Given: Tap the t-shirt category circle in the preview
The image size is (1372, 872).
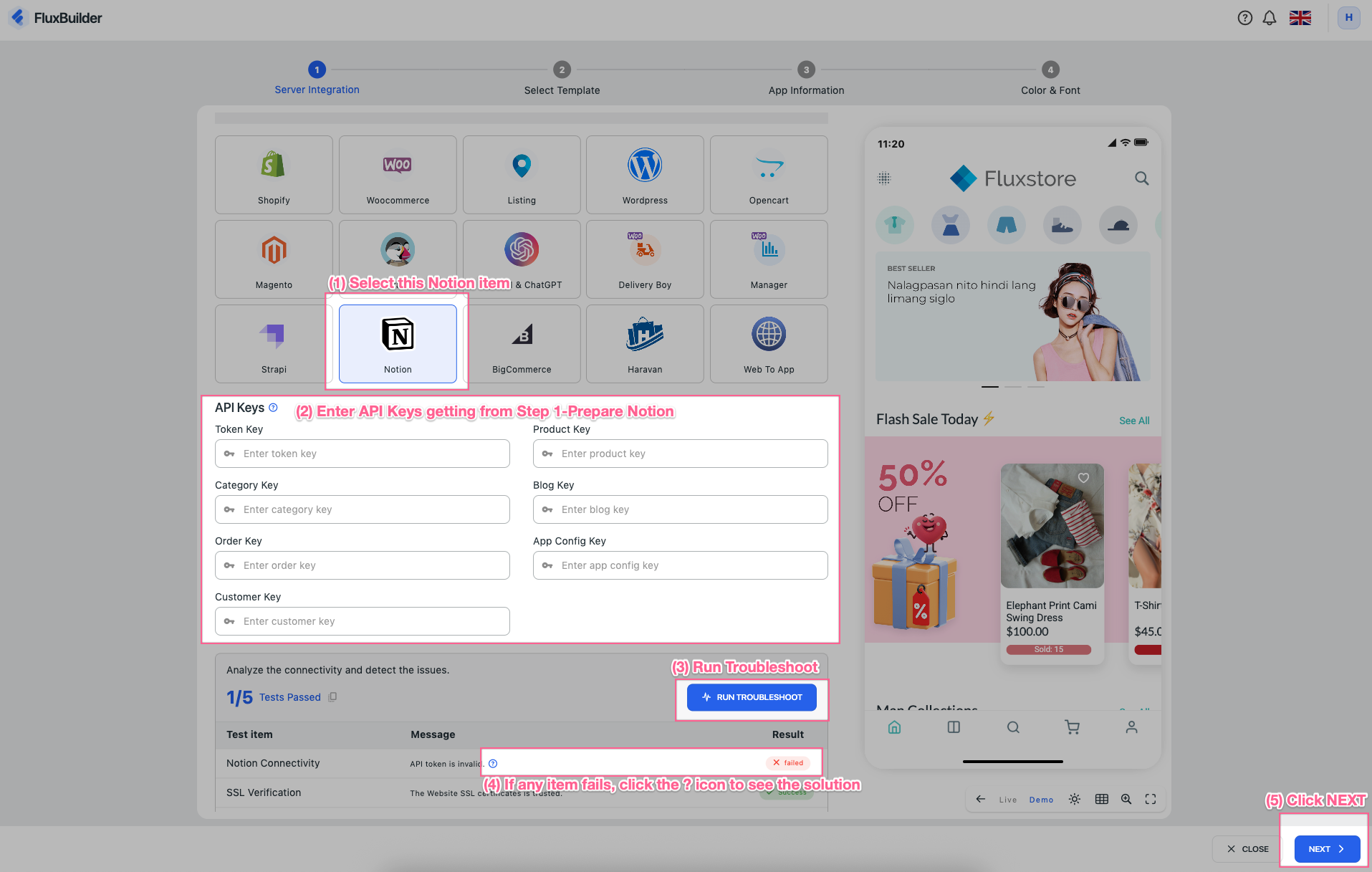Looking at the screenshot, I should [895, 225].
